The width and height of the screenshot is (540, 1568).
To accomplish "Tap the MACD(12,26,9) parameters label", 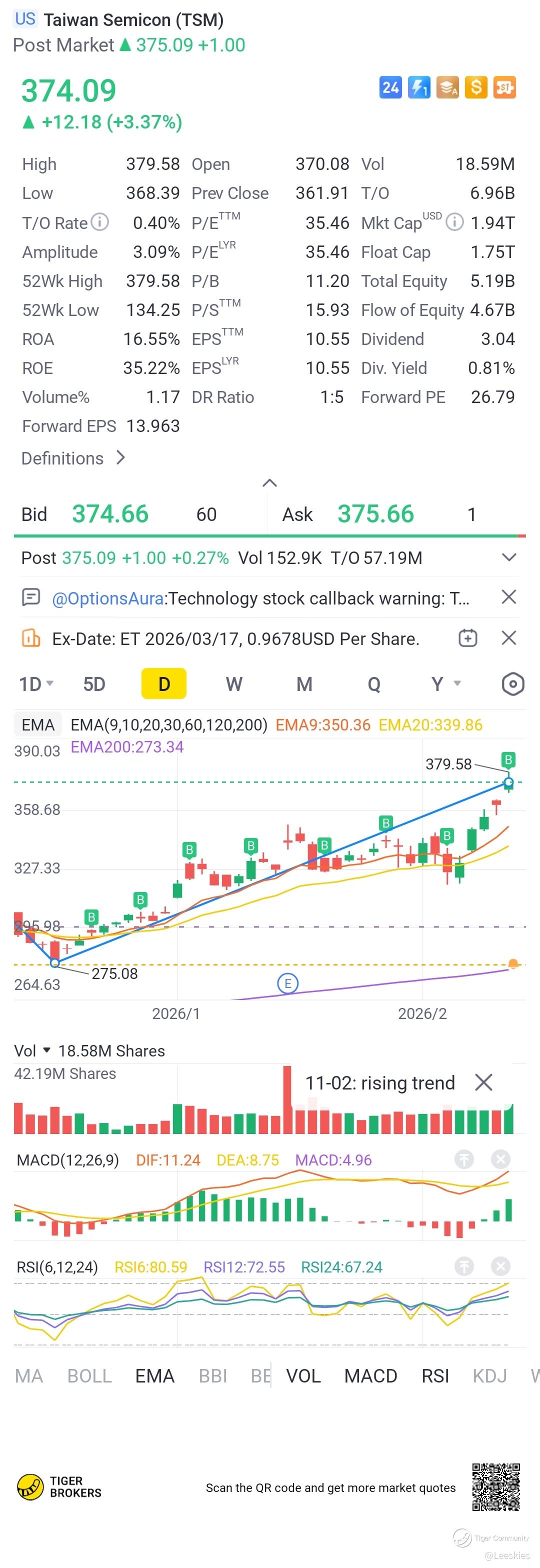I will coord(67,1160).
